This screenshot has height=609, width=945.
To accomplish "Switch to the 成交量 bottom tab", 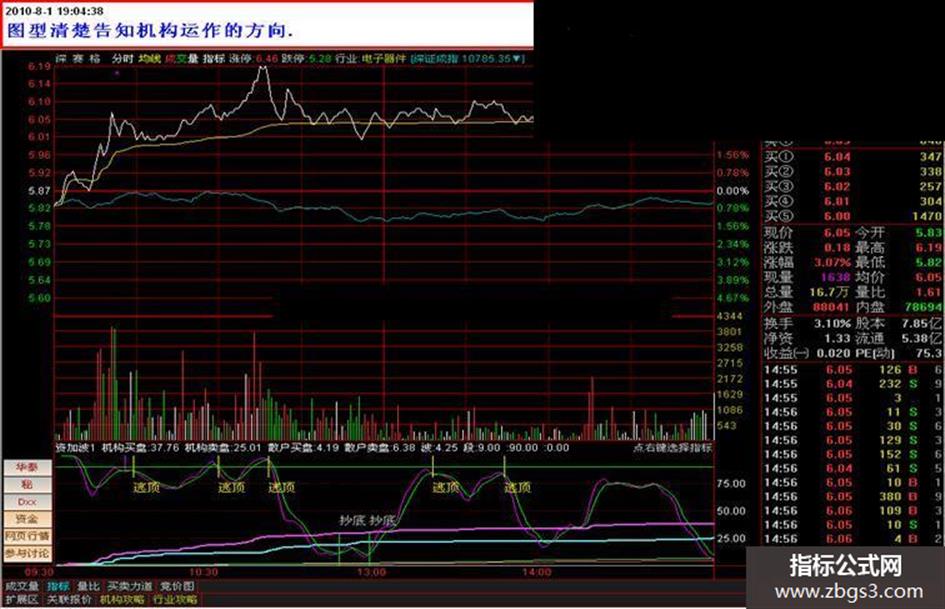I will coord(22,586).
